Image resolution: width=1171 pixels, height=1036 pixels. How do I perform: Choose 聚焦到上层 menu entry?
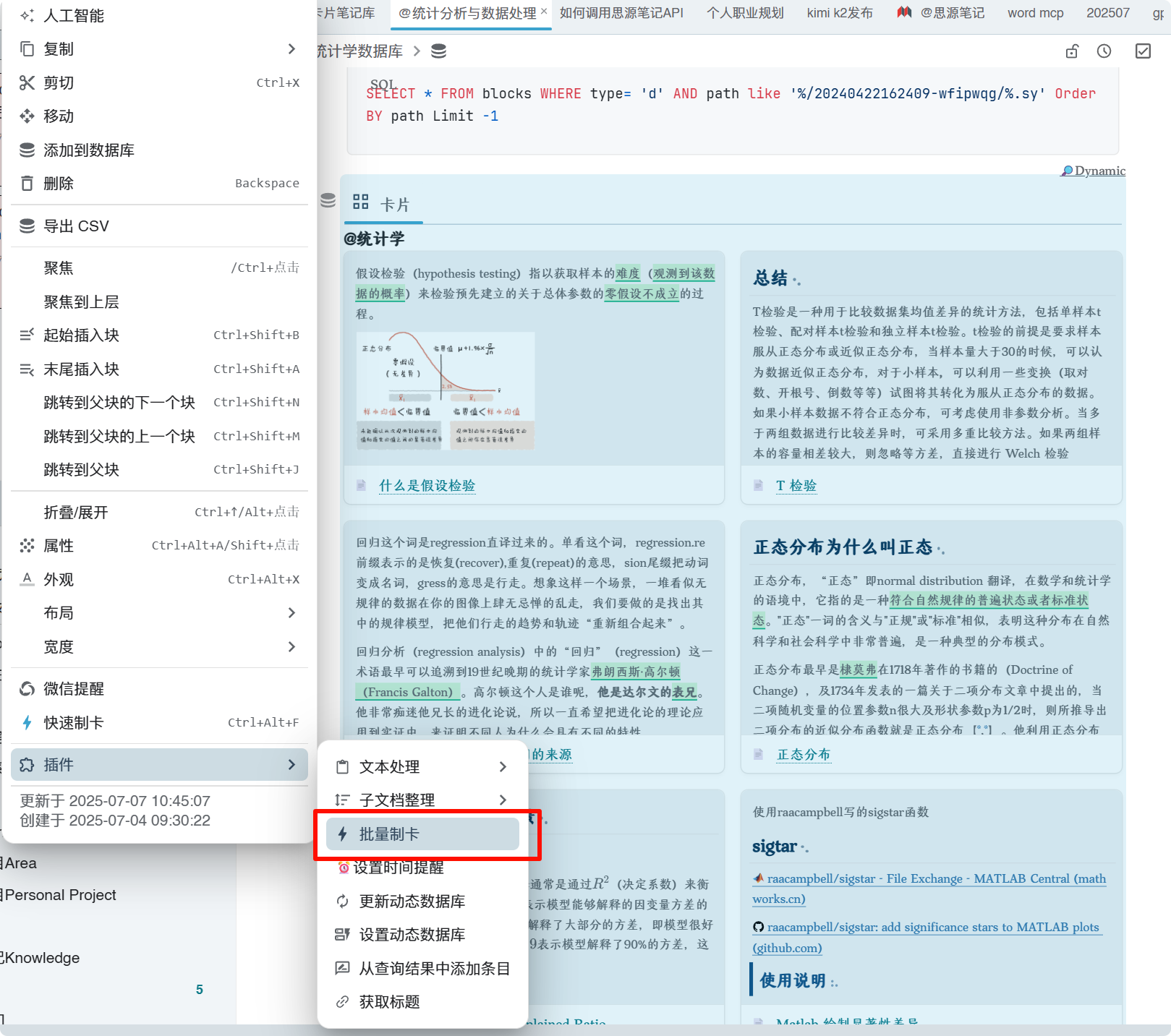(159, 301)
